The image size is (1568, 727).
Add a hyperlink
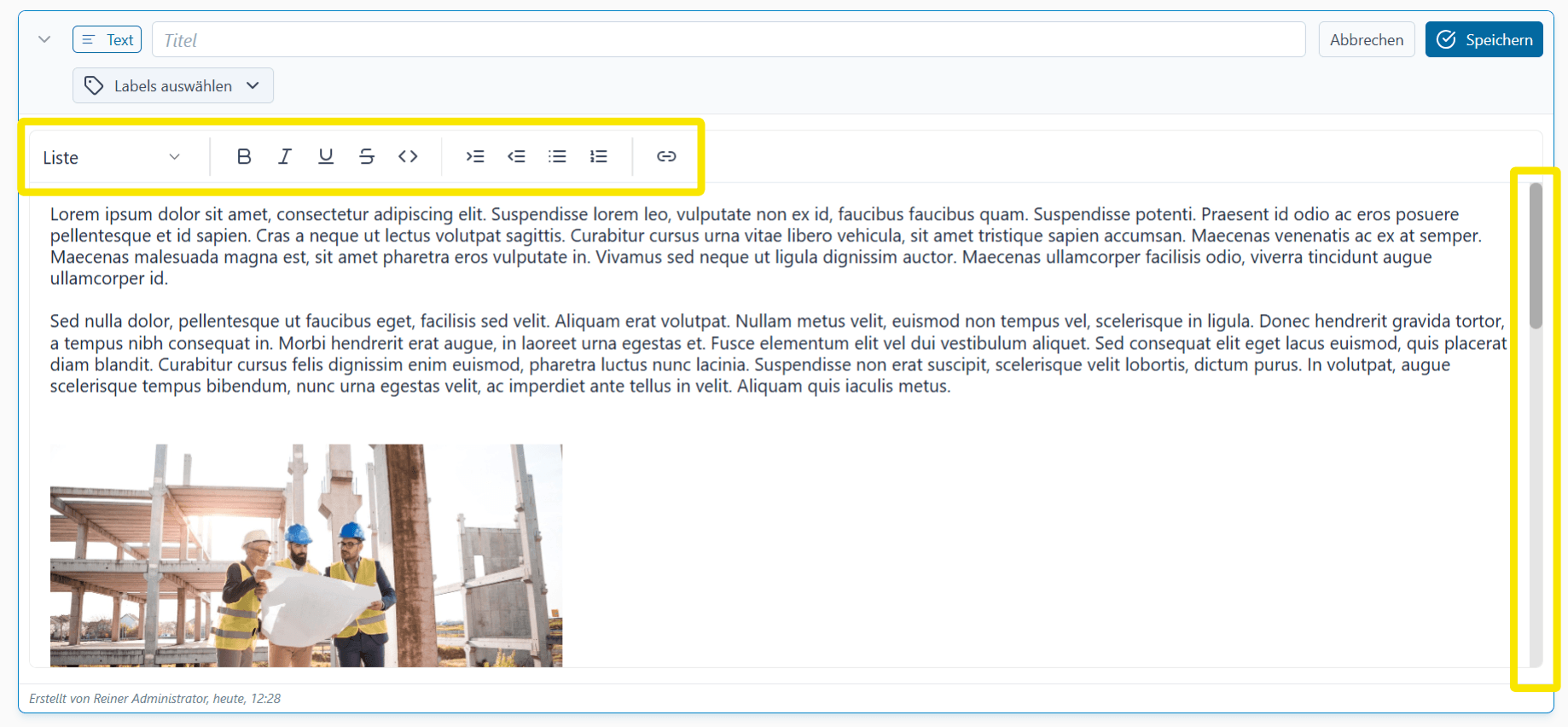[x=666, y=156]
